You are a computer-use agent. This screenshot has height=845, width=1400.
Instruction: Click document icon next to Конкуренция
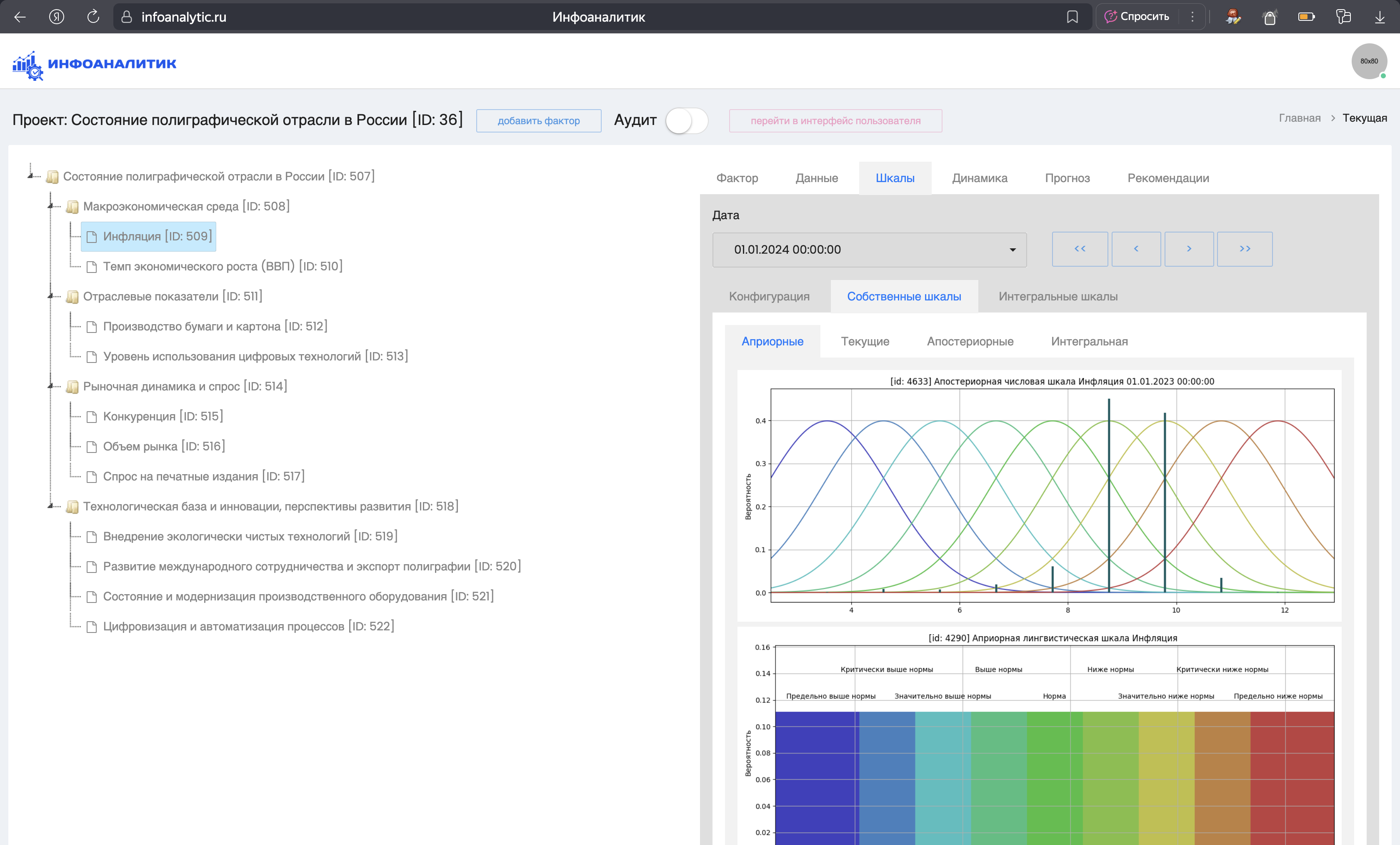coord(92,417)
